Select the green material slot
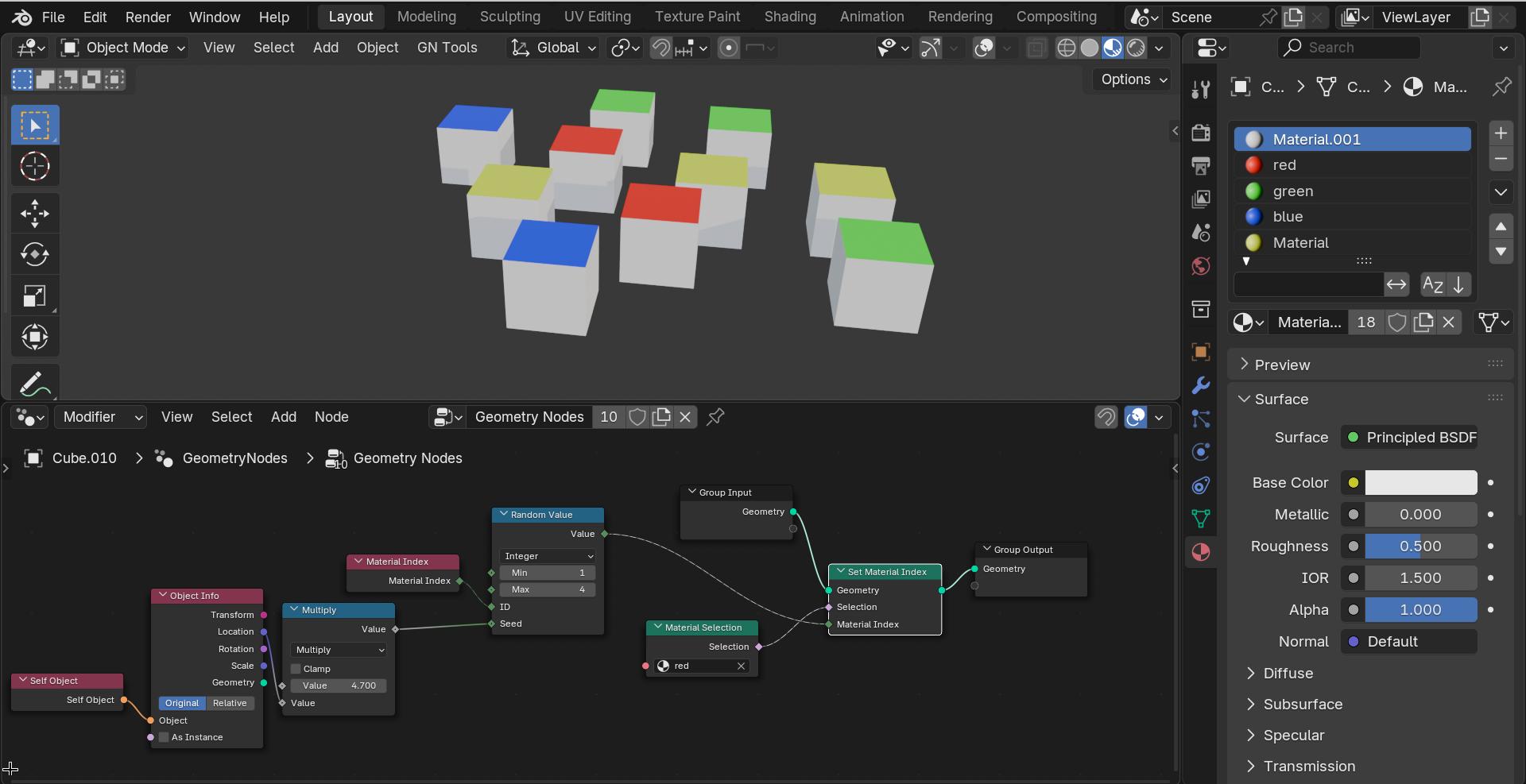Screen dimensions: 1526x784 (x=1353, y=191)
